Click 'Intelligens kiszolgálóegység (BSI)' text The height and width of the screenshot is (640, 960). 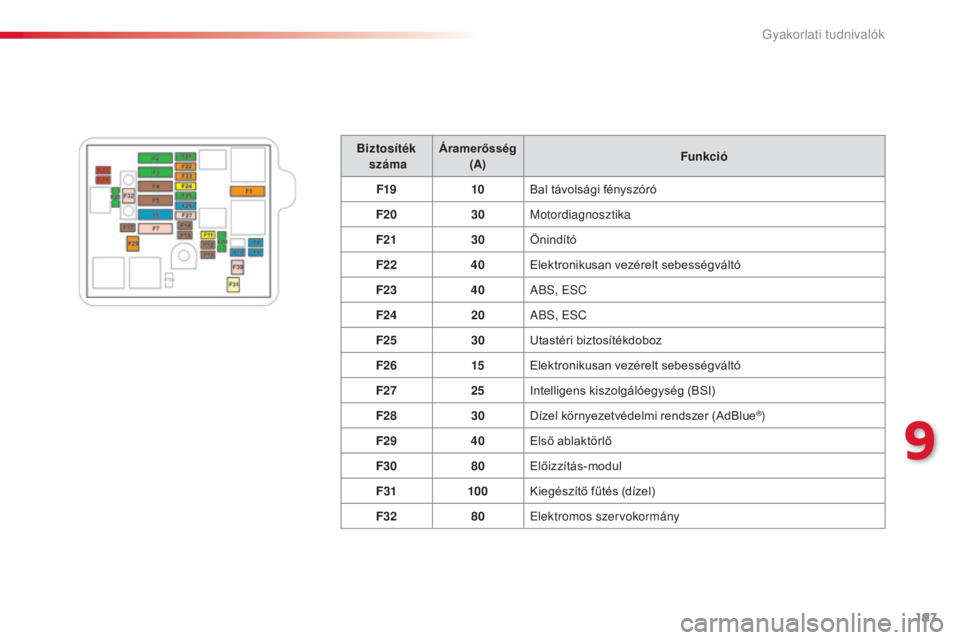click(623, 390)
